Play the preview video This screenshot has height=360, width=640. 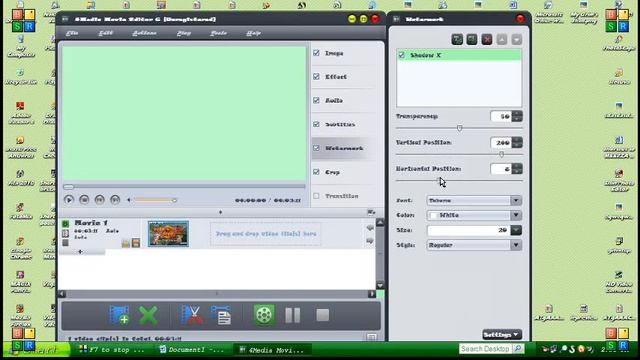click(x=69, y=200)
